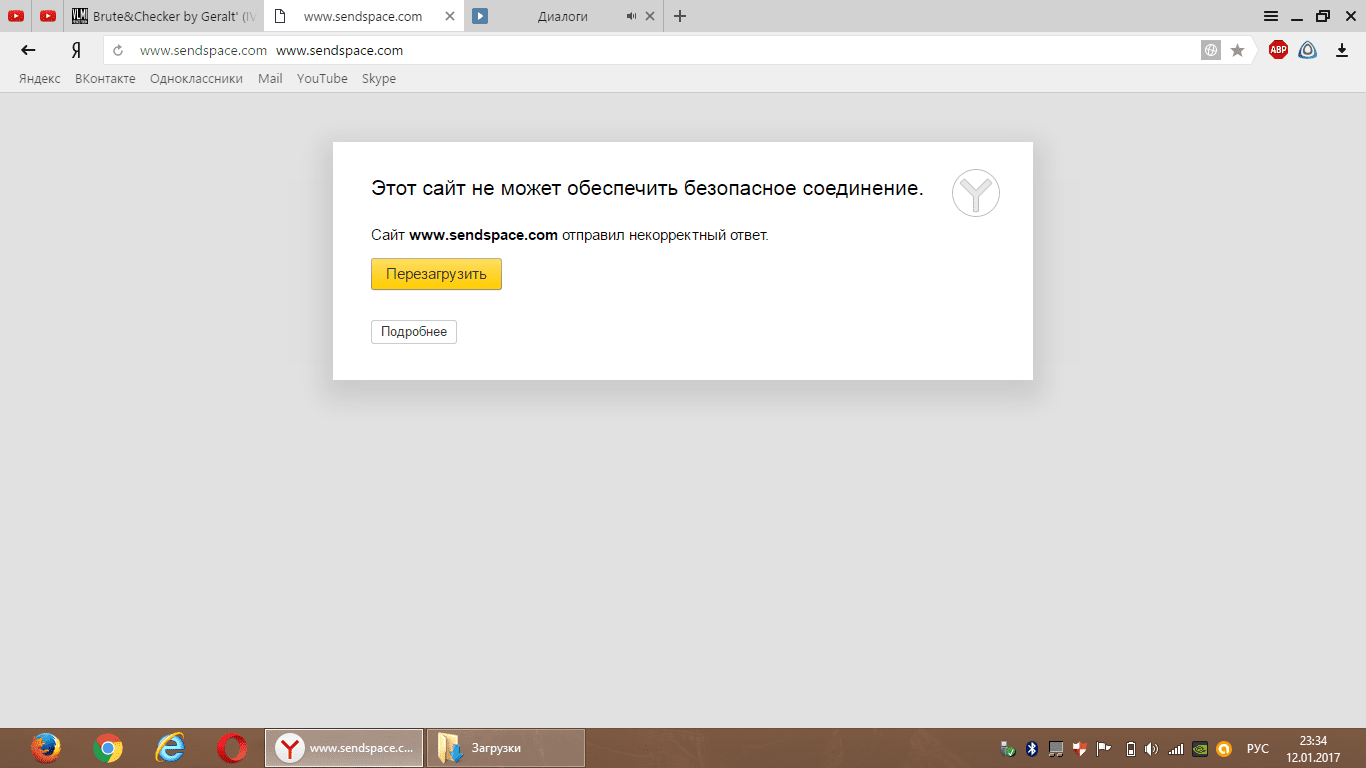Screen dimensions: 1366x768
Task: Close the www.sendspace.com tab
Action: (x=450, y=17)
